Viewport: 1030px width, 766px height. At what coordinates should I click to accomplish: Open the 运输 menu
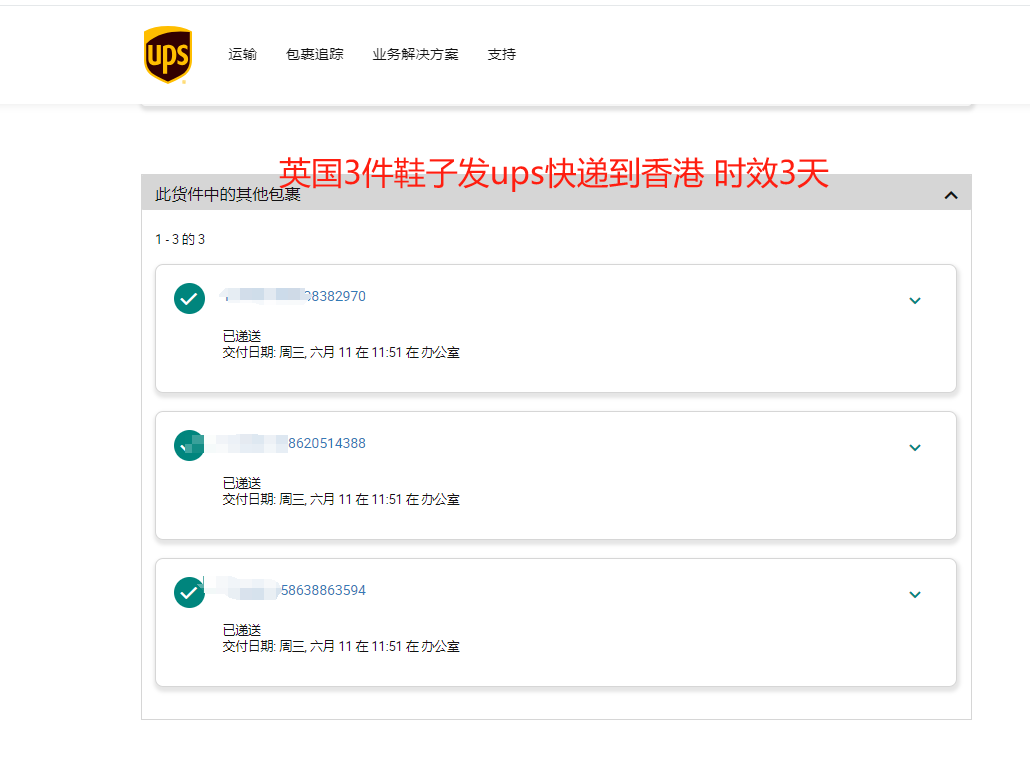242,55
